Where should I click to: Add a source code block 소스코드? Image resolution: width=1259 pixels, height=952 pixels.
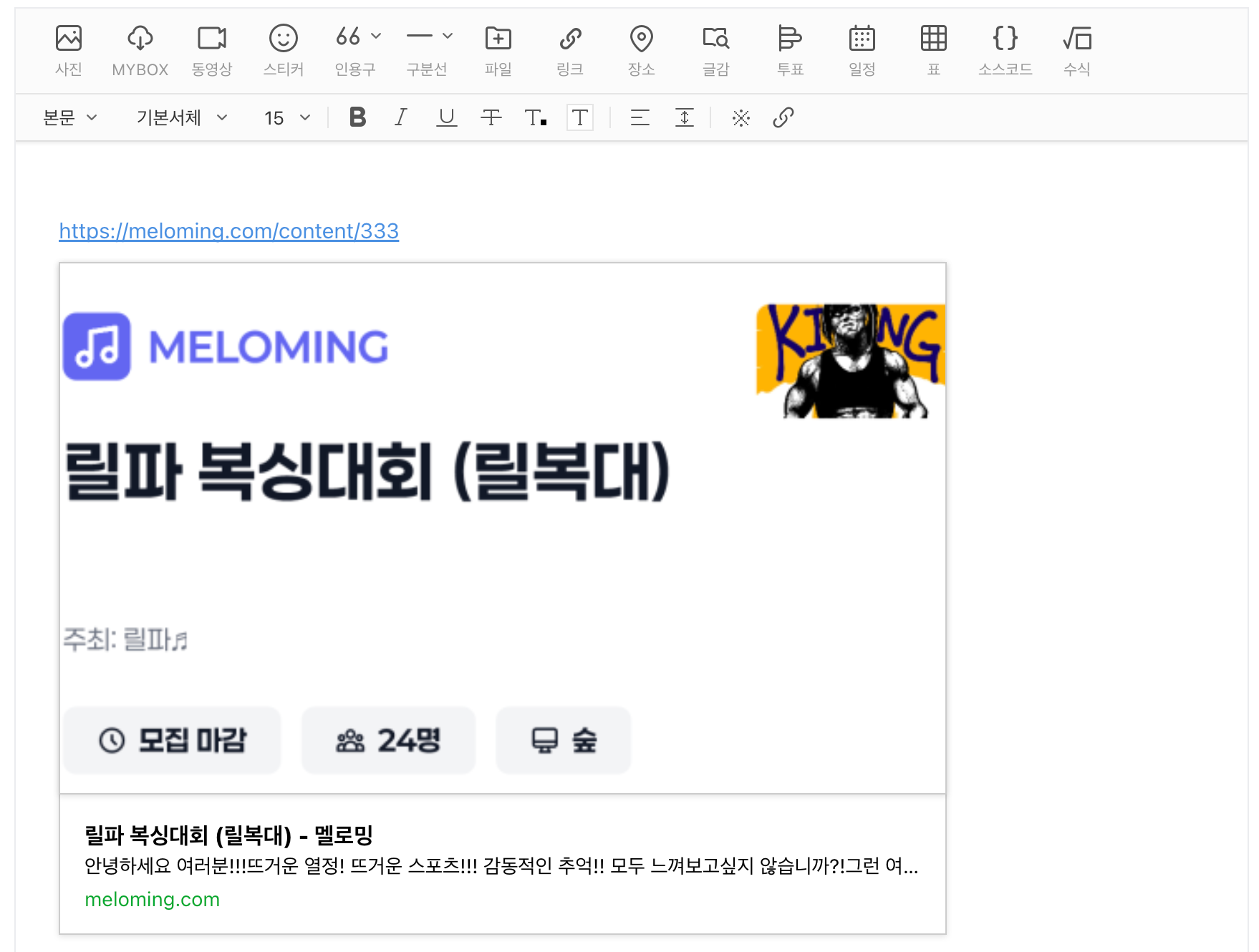pyautogui.click(x=1005, y=49)
